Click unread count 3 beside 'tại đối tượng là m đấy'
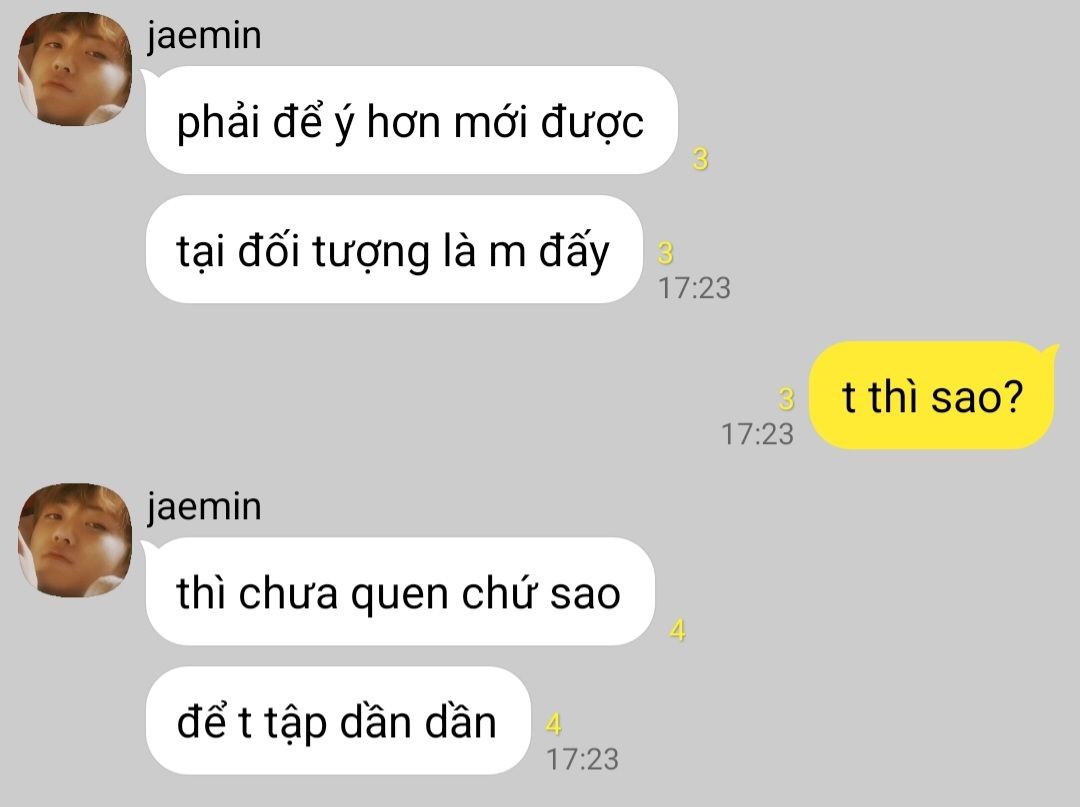 tap(665, 253)
